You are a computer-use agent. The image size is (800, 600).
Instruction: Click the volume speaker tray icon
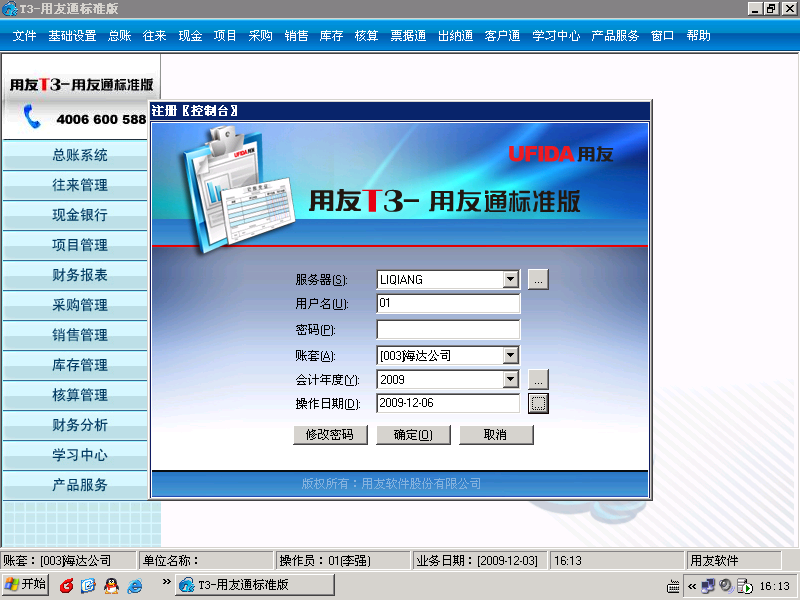click(726, 586)
